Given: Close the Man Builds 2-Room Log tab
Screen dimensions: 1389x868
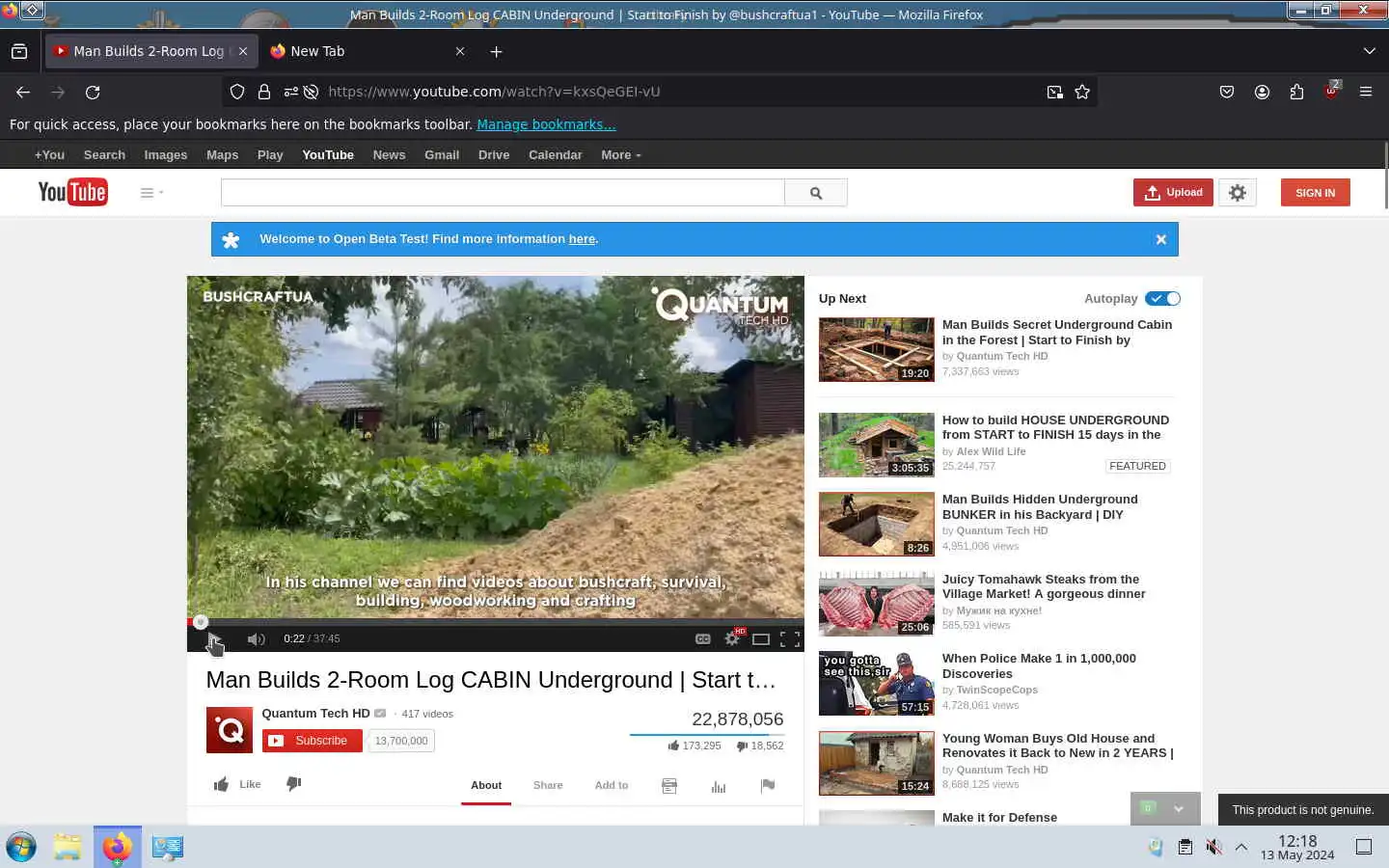Looking at the screenshot, I should coord(243,51).
